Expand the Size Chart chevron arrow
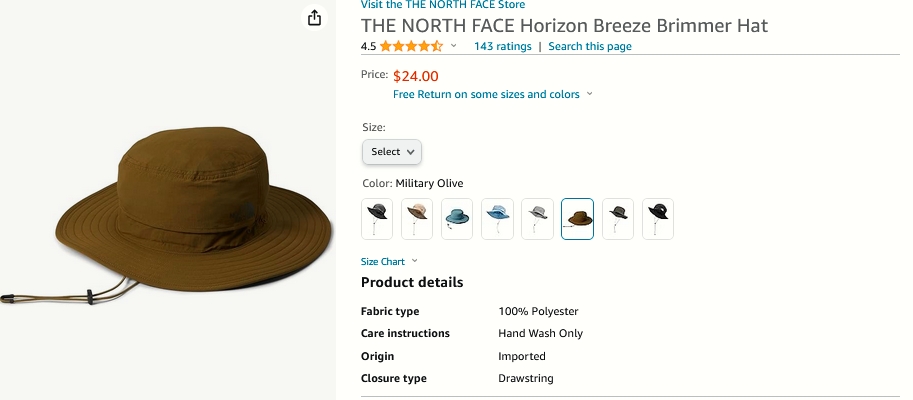 (x=415, y=261)
